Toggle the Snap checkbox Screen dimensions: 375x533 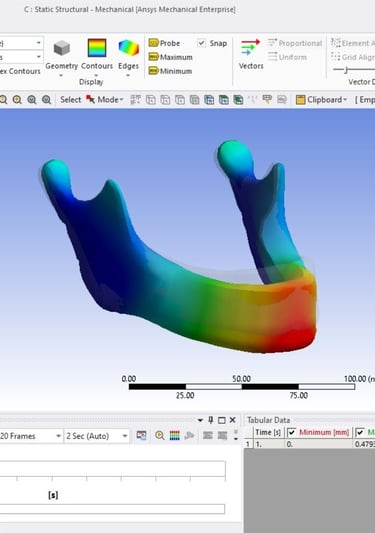[x=201, y=43]
